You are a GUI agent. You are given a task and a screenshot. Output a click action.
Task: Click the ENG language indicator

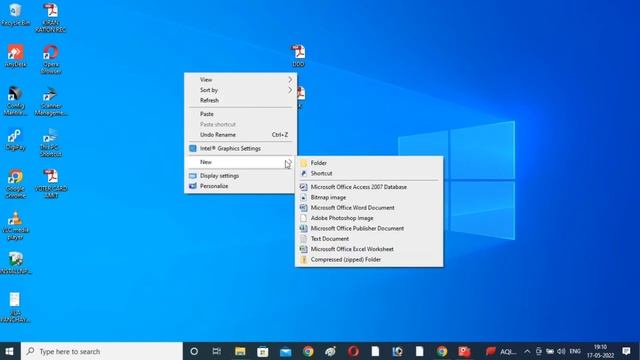click(575, 351)
